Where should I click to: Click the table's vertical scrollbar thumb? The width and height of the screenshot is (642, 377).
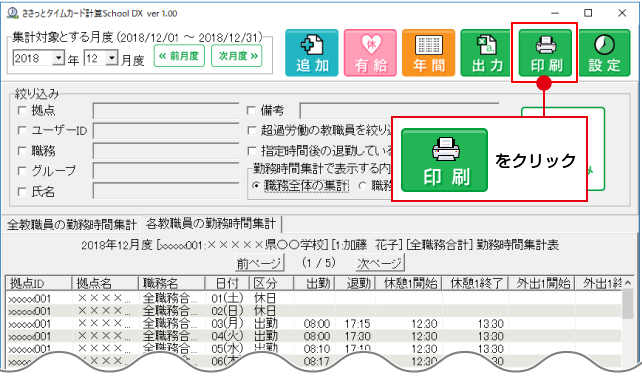[627, 304]
